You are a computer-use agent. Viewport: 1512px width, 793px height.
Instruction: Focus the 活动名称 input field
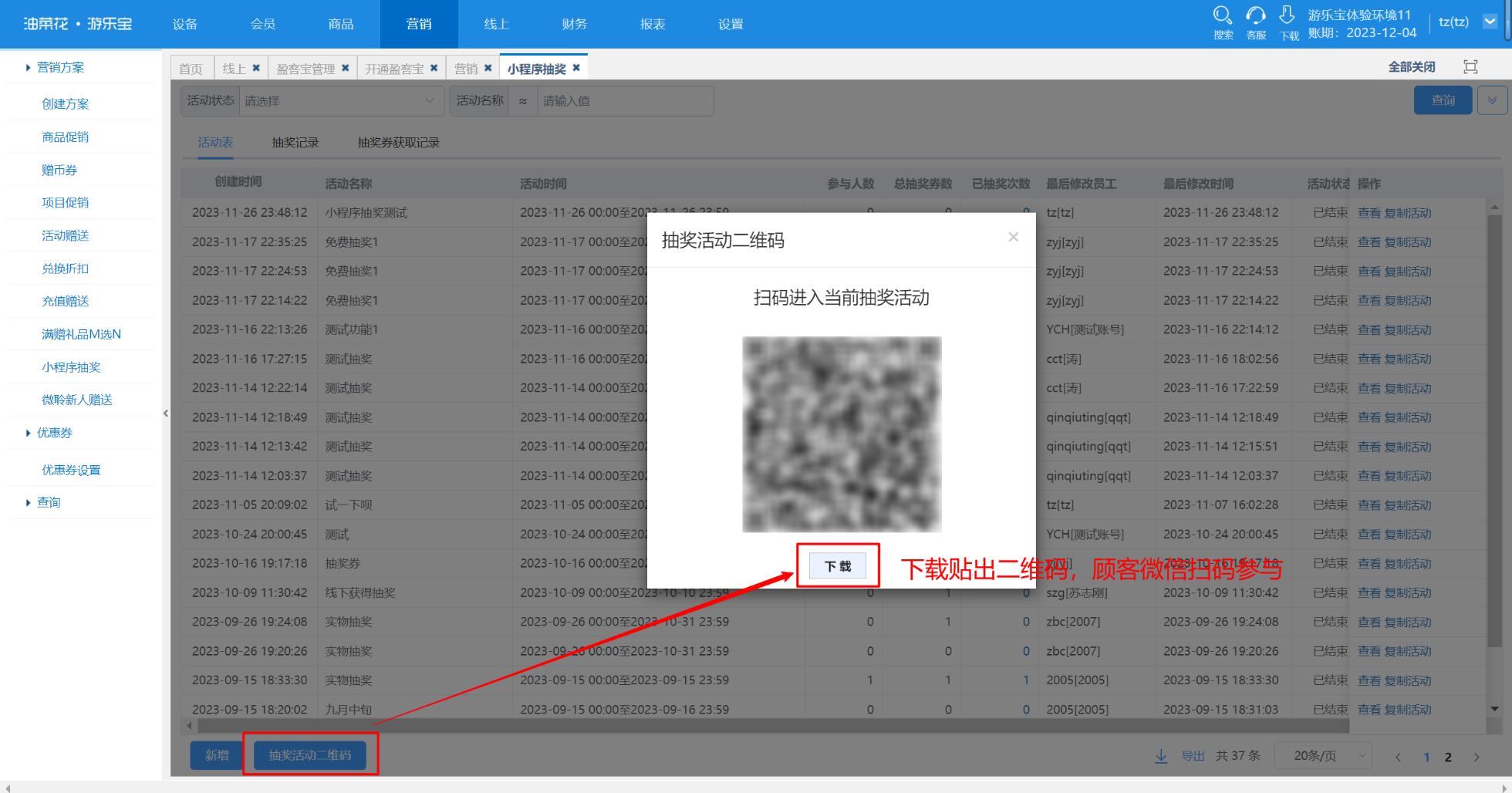click(625, 101)
